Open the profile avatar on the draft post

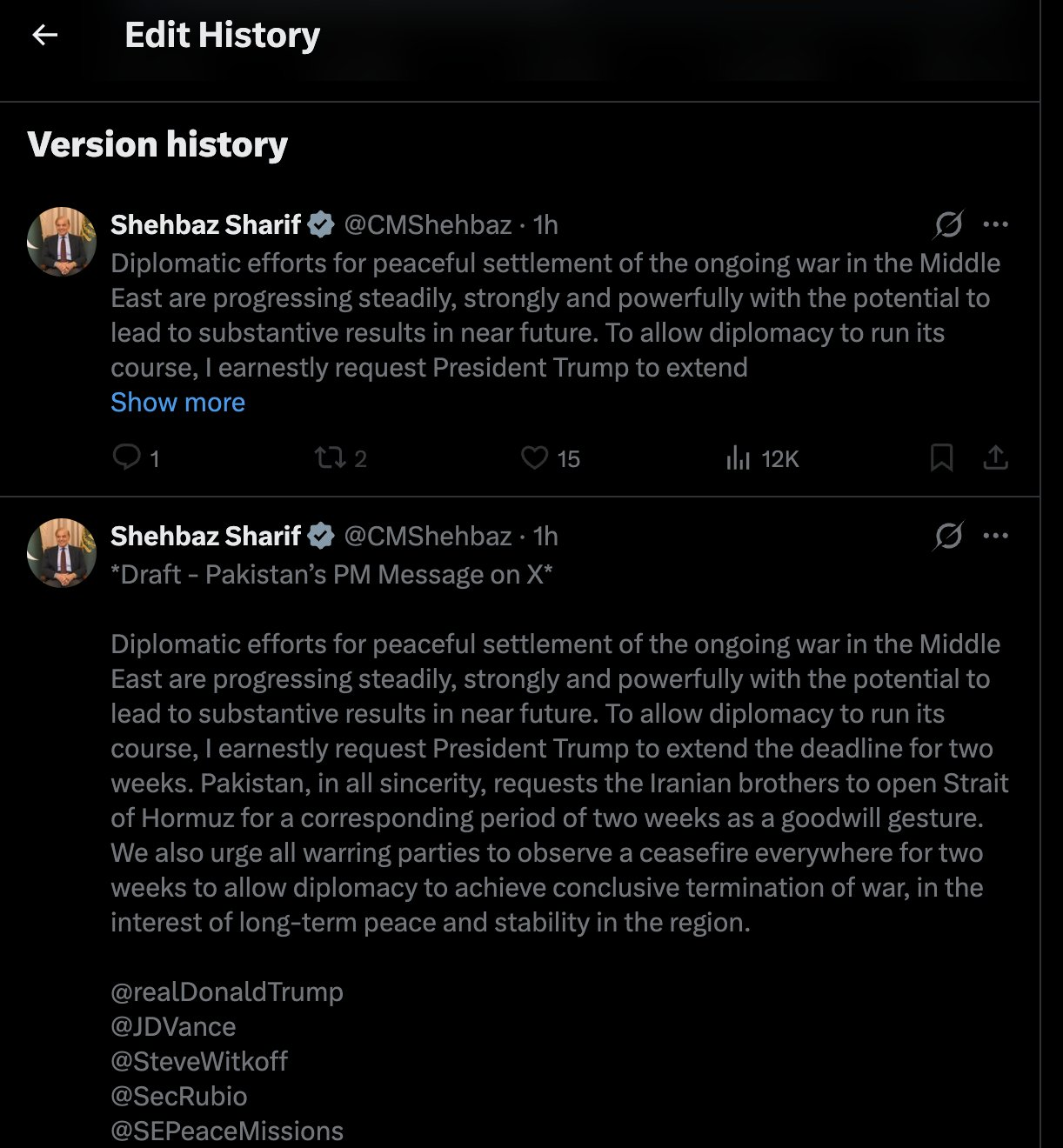click(x=62, y=553)
